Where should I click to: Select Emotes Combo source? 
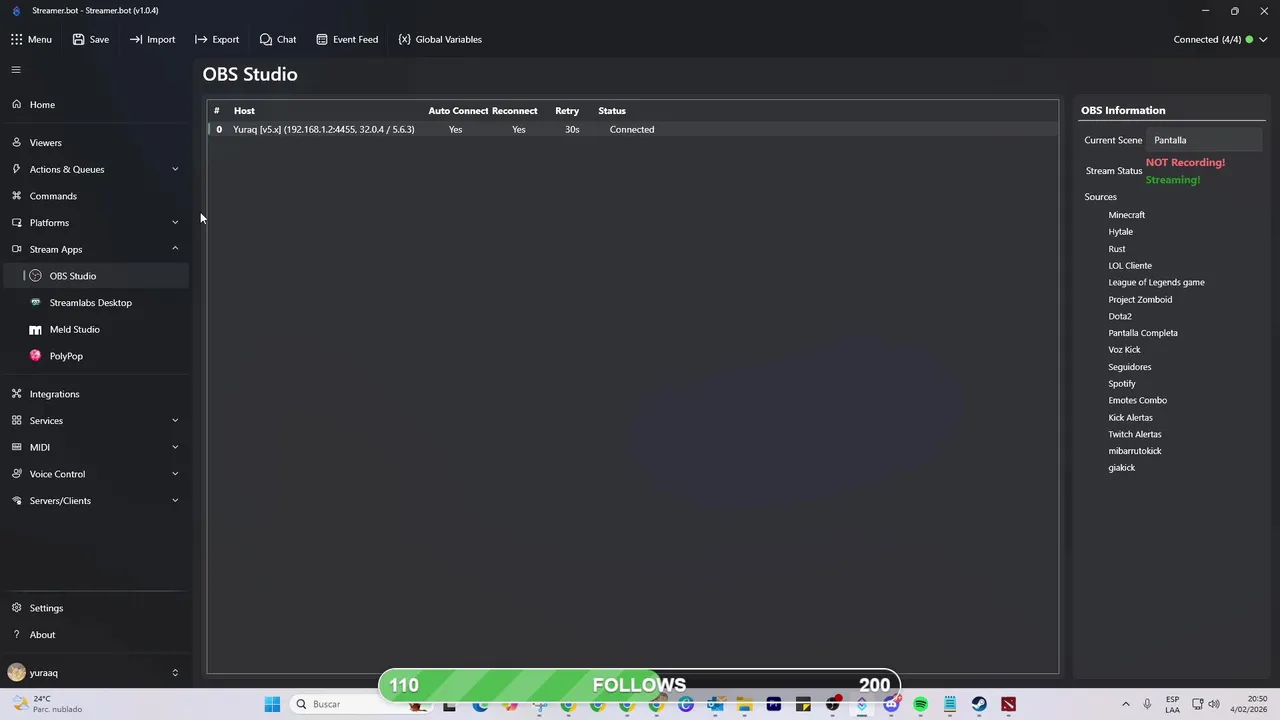pos(1137,400)
